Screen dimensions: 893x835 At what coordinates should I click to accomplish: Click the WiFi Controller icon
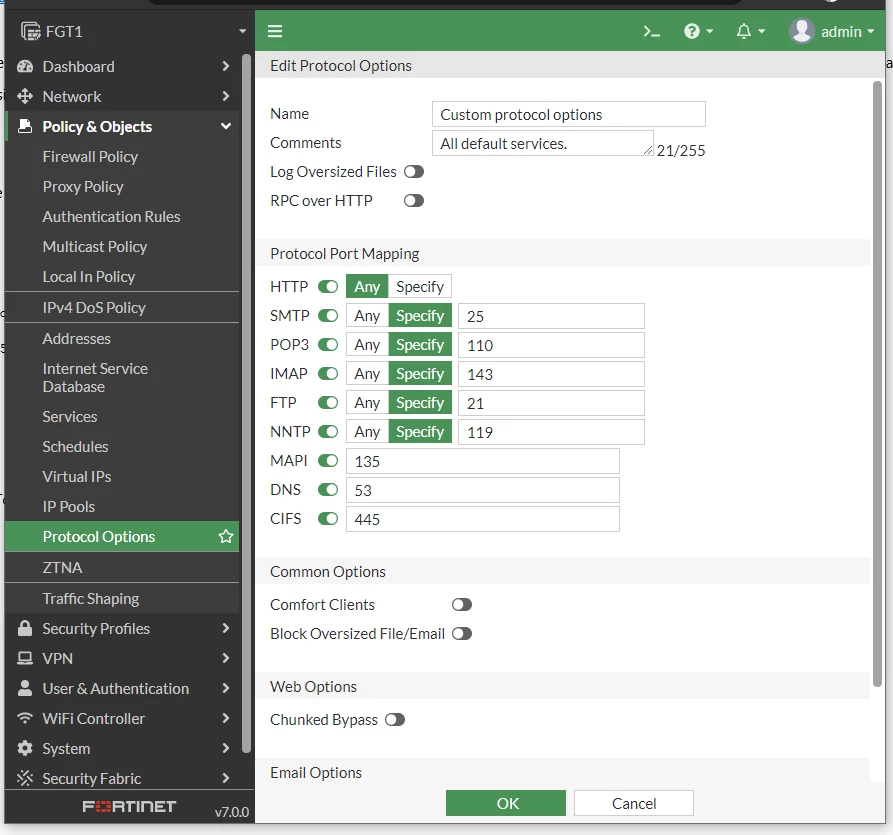point(24,718)
